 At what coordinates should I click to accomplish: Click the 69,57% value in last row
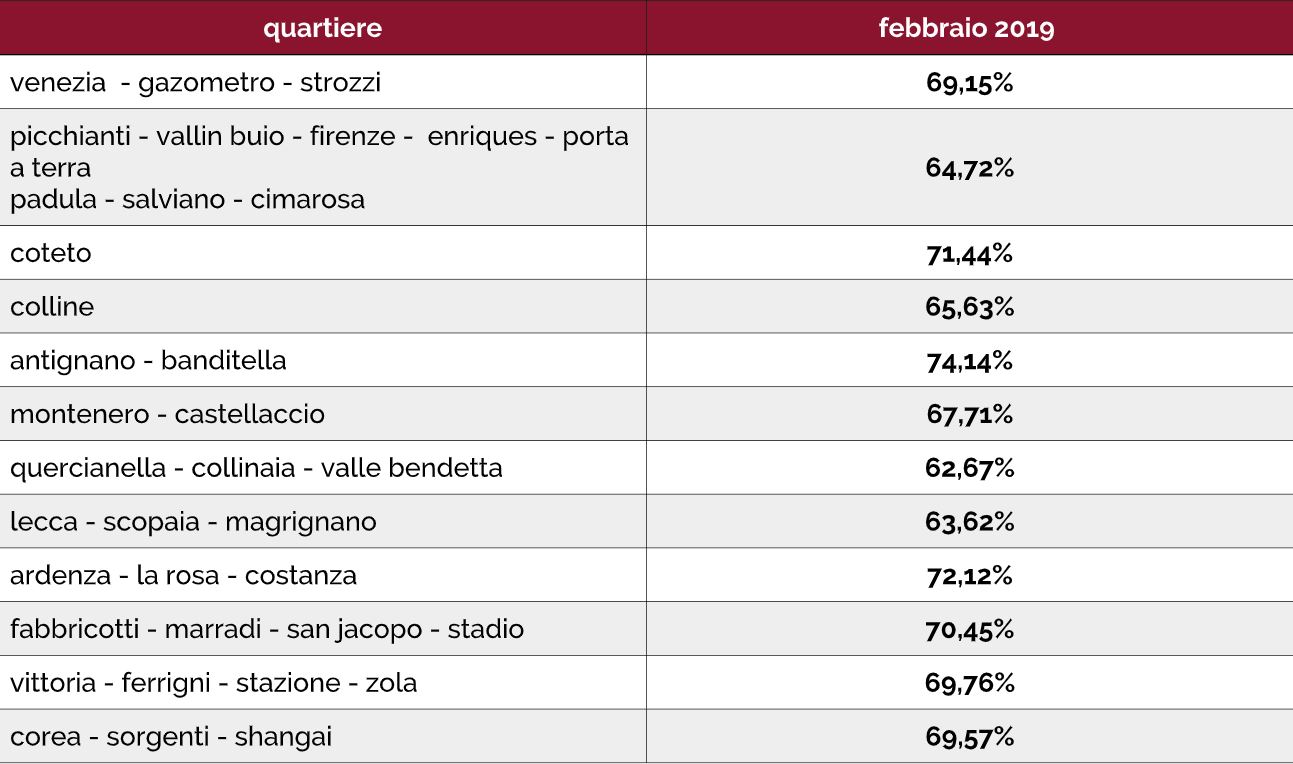(969, 737)
